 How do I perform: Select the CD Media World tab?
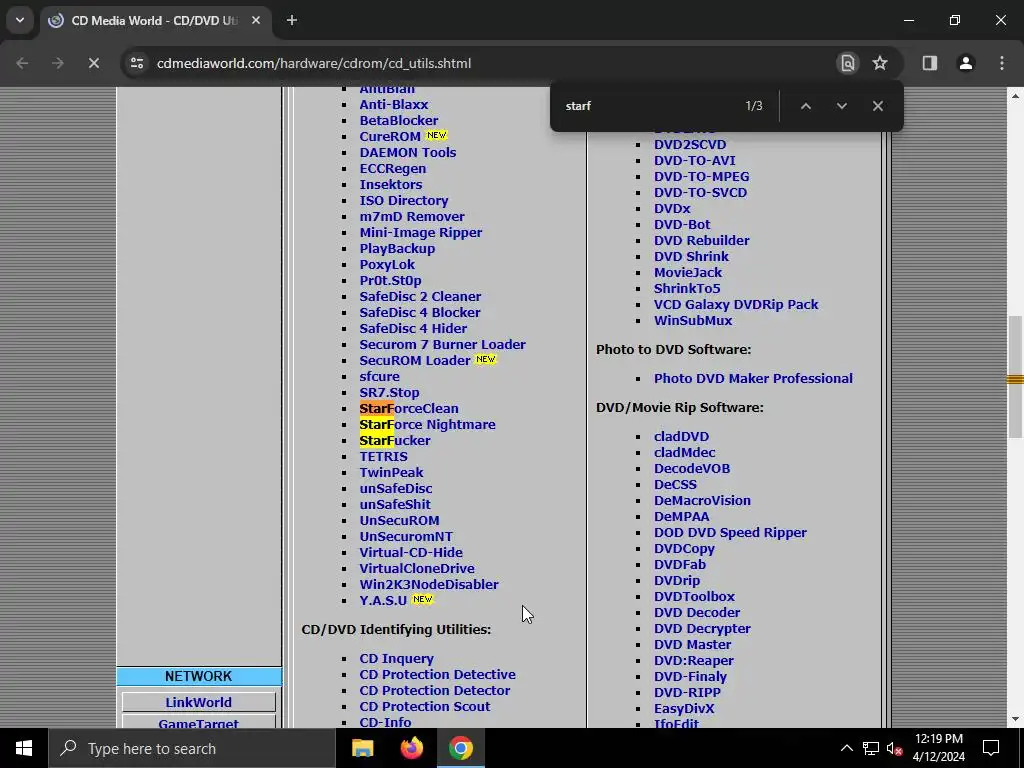click(x=155, y=20)
